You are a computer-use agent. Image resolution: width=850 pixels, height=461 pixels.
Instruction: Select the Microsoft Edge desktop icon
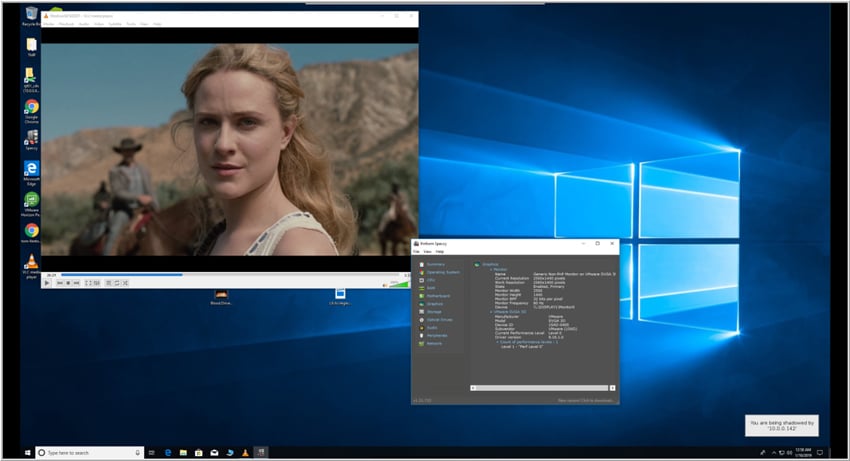[31, 173]
